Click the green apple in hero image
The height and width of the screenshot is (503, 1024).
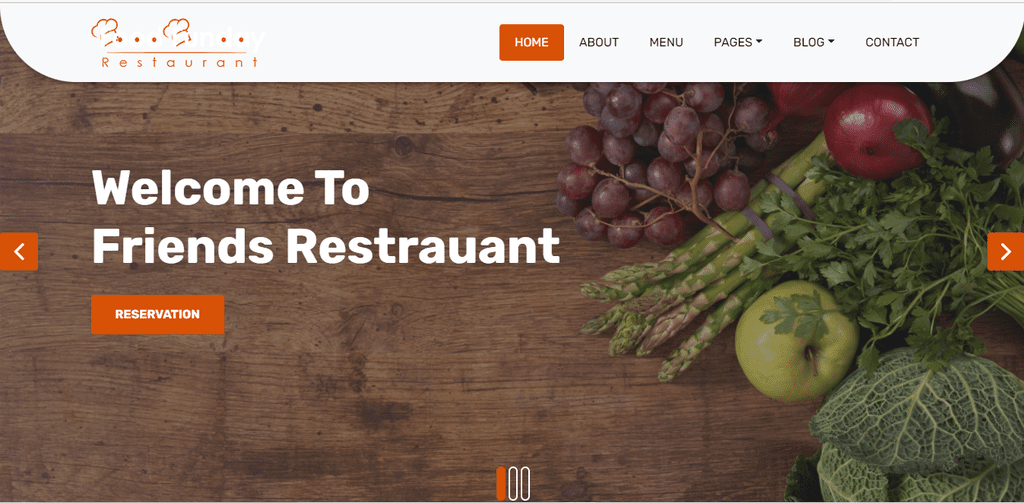pyautogui.click(x=796, y=342)
